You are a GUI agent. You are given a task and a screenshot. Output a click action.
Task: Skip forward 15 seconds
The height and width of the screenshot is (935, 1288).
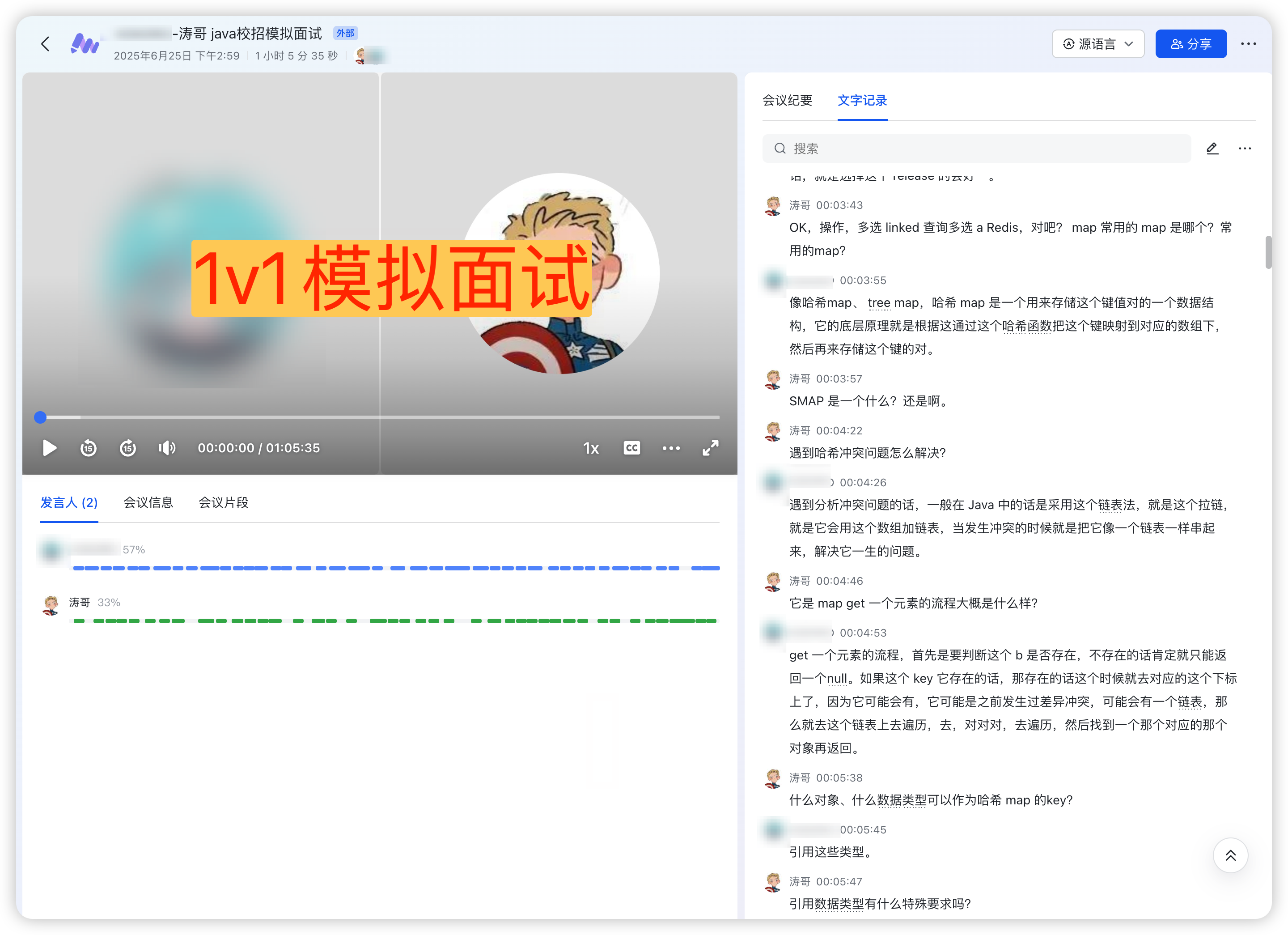pos(128,448)
